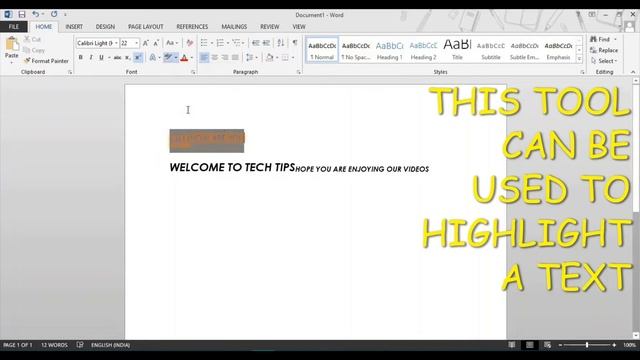Switch to Web Layout view
The width and height of the screenshot is (640, 360).
tap(547, 345)
